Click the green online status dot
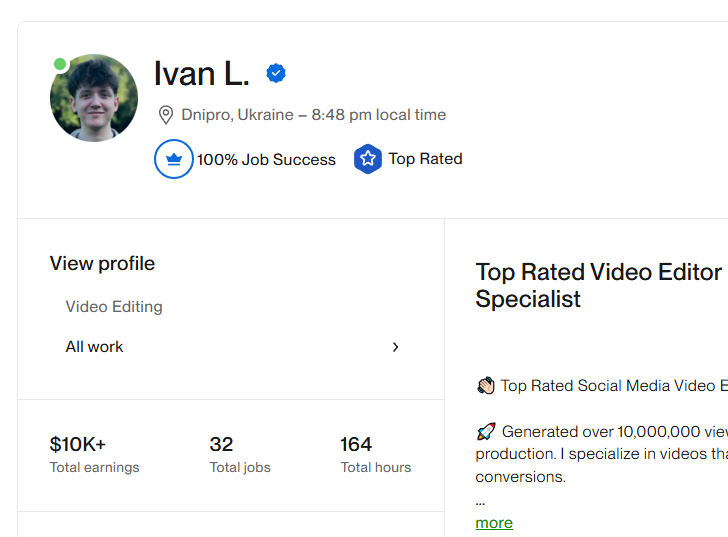This screenshot has width=728, height=537. click(x=60, y=64)
